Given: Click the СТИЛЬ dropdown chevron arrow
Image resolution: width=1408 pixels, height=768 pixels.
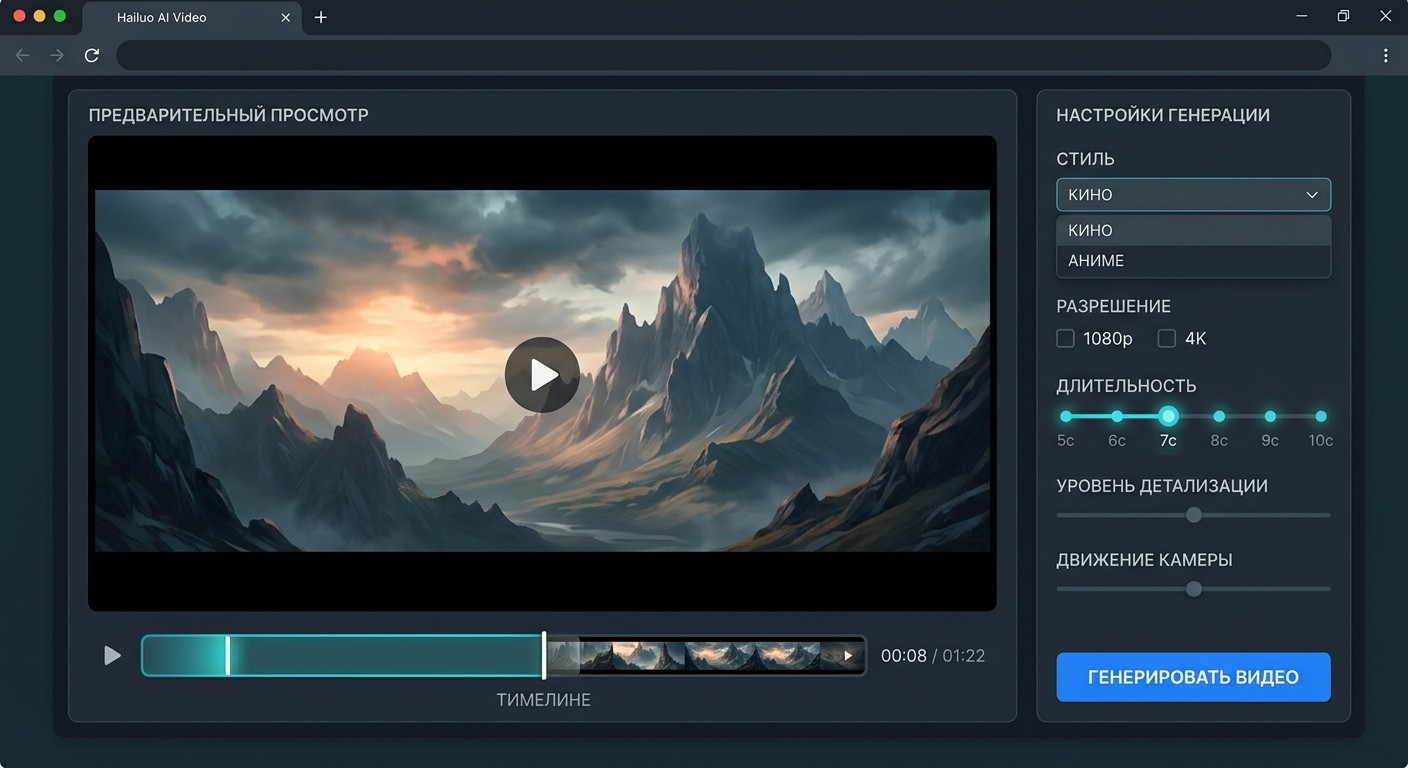Looking at the screenshot, I should click(x=1312, y=195).
